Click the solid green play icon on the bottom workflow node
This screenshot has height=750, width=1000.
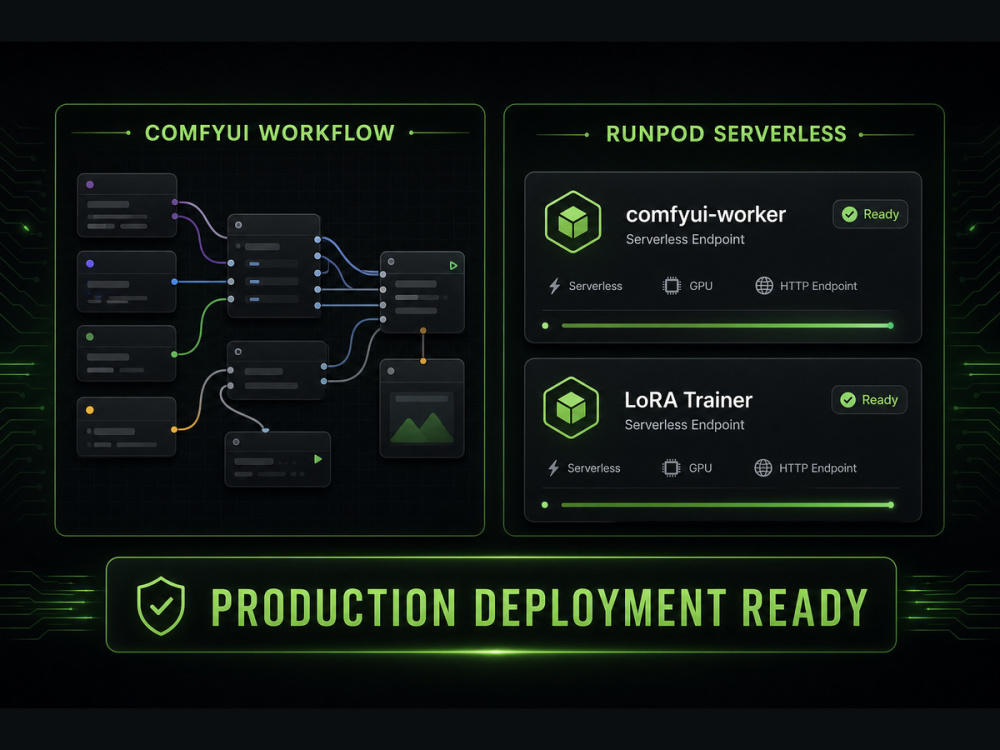pyautogui.click(x=318, y=459)
